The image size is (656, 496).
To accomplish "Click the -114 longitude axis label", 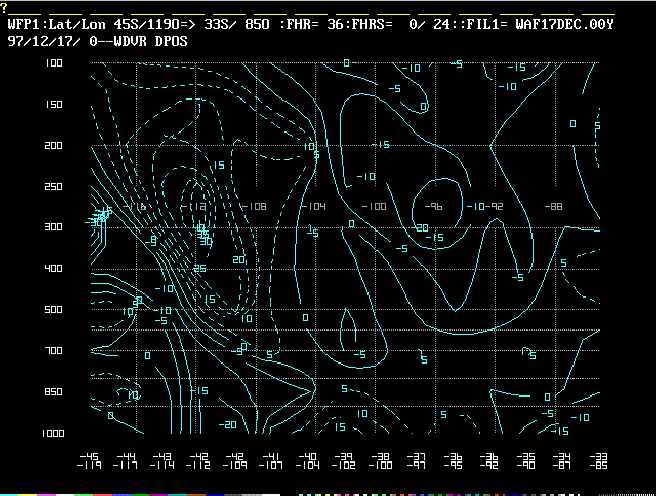I will (162, 465).
